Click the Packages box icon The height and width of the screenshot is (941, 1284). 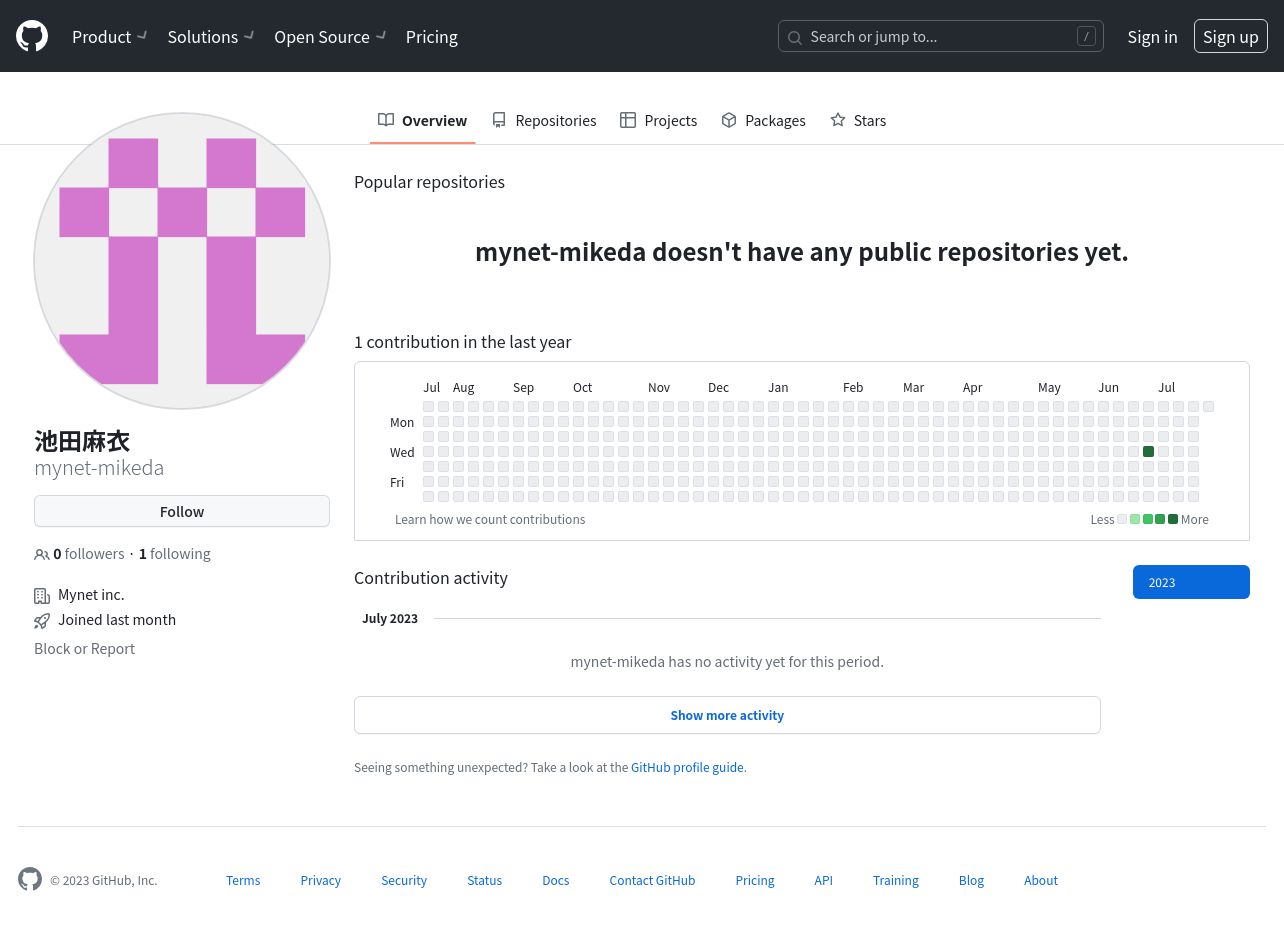(729, 120)
